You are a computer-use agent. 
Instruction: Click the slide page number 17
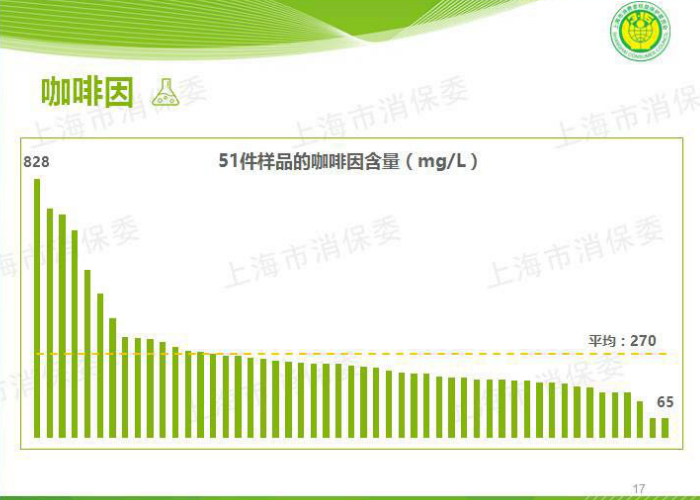pos(640,487)
